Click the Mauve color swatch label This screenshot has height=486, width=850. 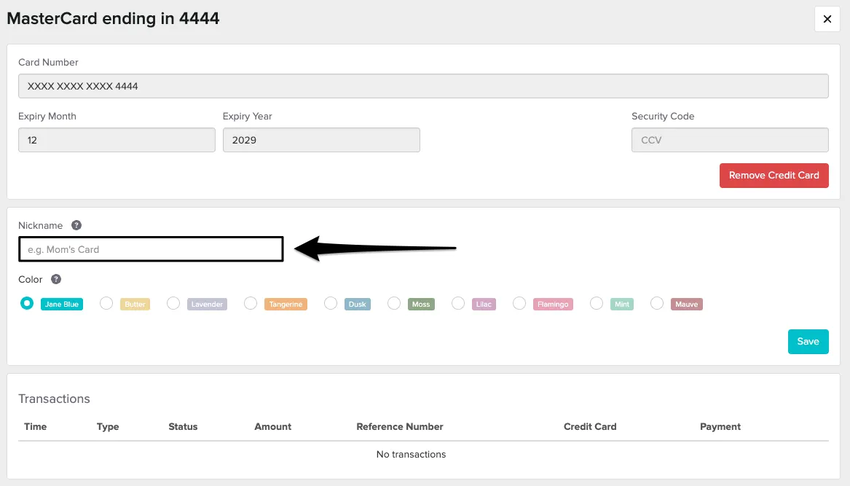point(686,304)
